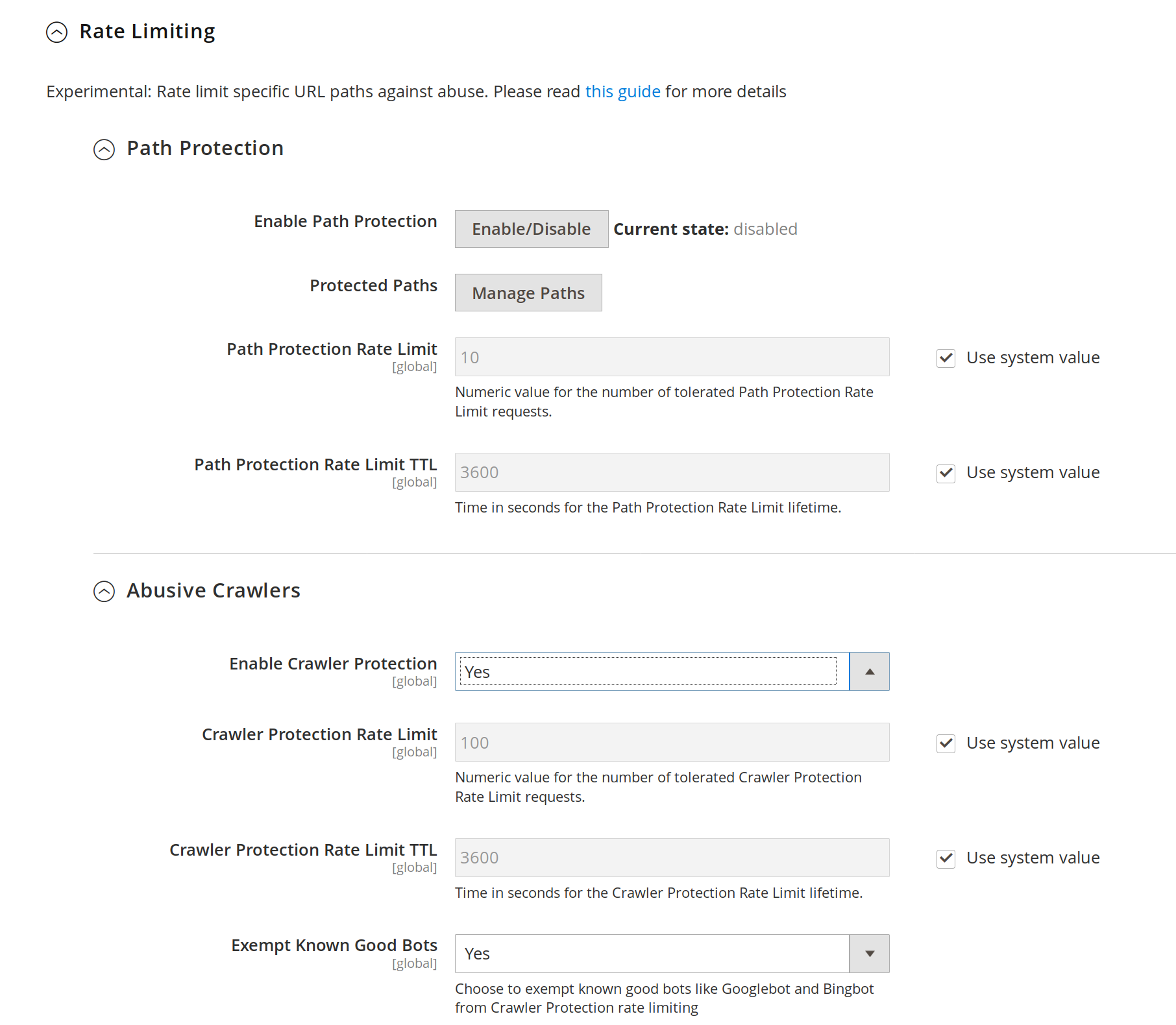Uncheck system value for Crawler Protection Rate Limit
1176x1025 pixels.
pos(946,743)
